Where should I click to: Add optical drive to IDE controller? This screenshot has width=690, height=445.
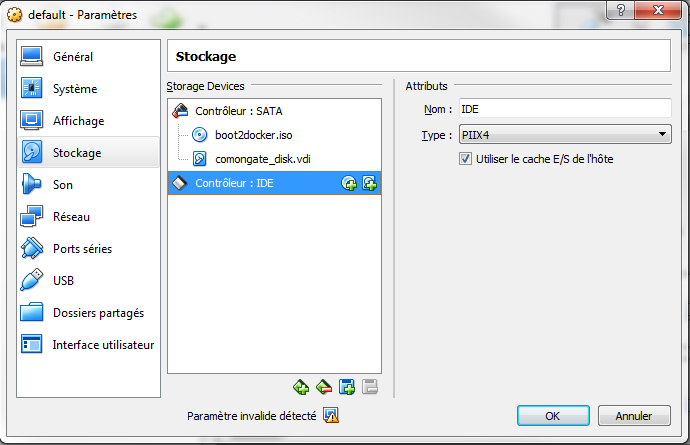tap(349, 184)
